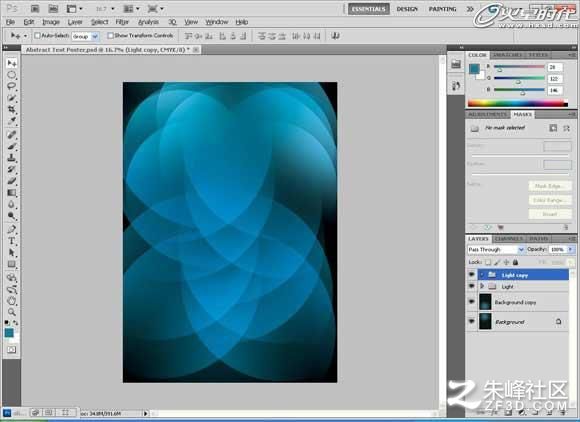Click the Background layer thumbnail
The width and height of the screenshot is (580, 422).
[x=485, y=321]
